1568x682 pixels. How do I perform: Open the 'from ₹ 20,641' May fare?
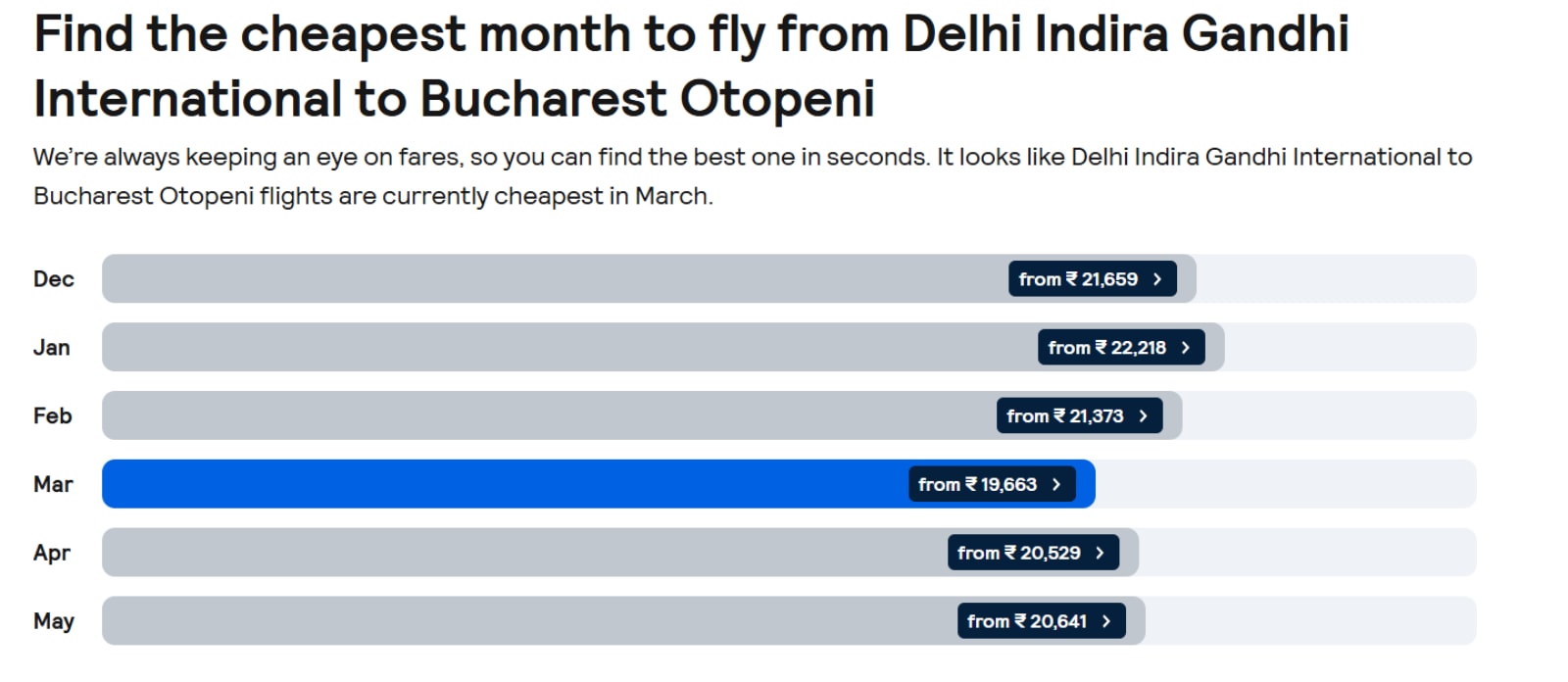coord(1040,621)
